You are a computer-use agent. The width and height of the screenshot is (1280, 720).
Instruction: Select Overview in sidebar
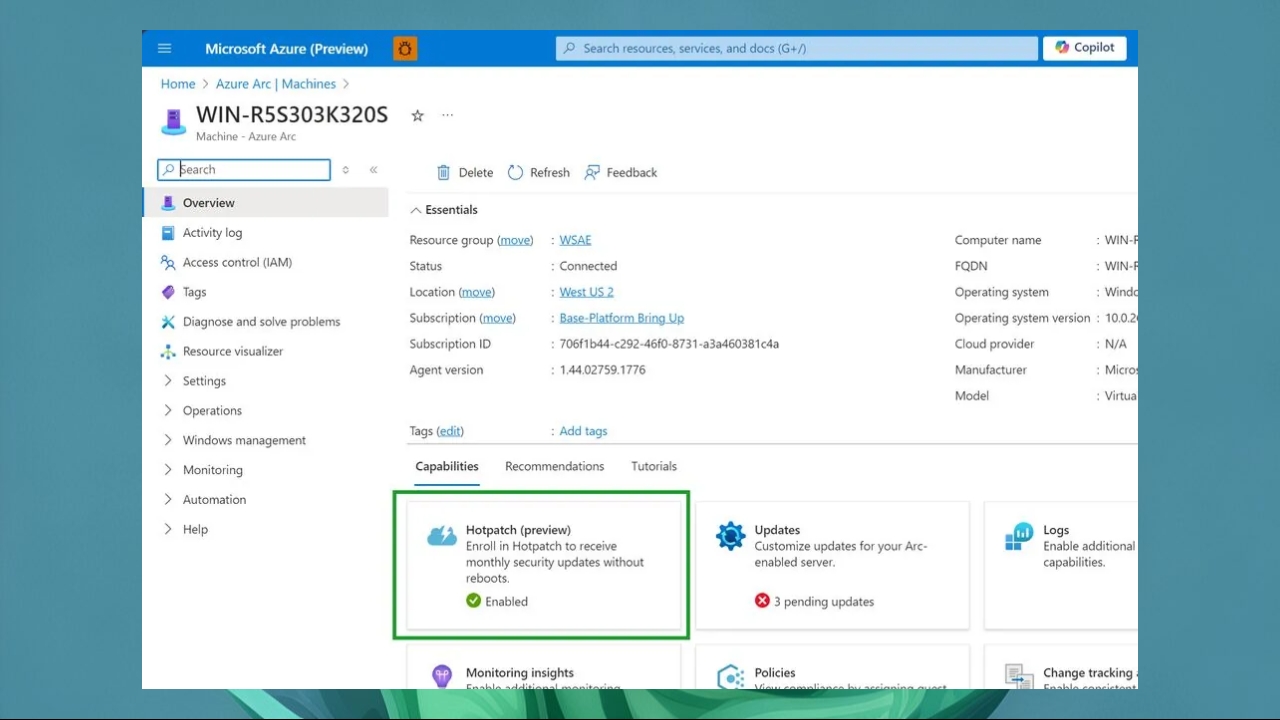(x=266, y=203)
